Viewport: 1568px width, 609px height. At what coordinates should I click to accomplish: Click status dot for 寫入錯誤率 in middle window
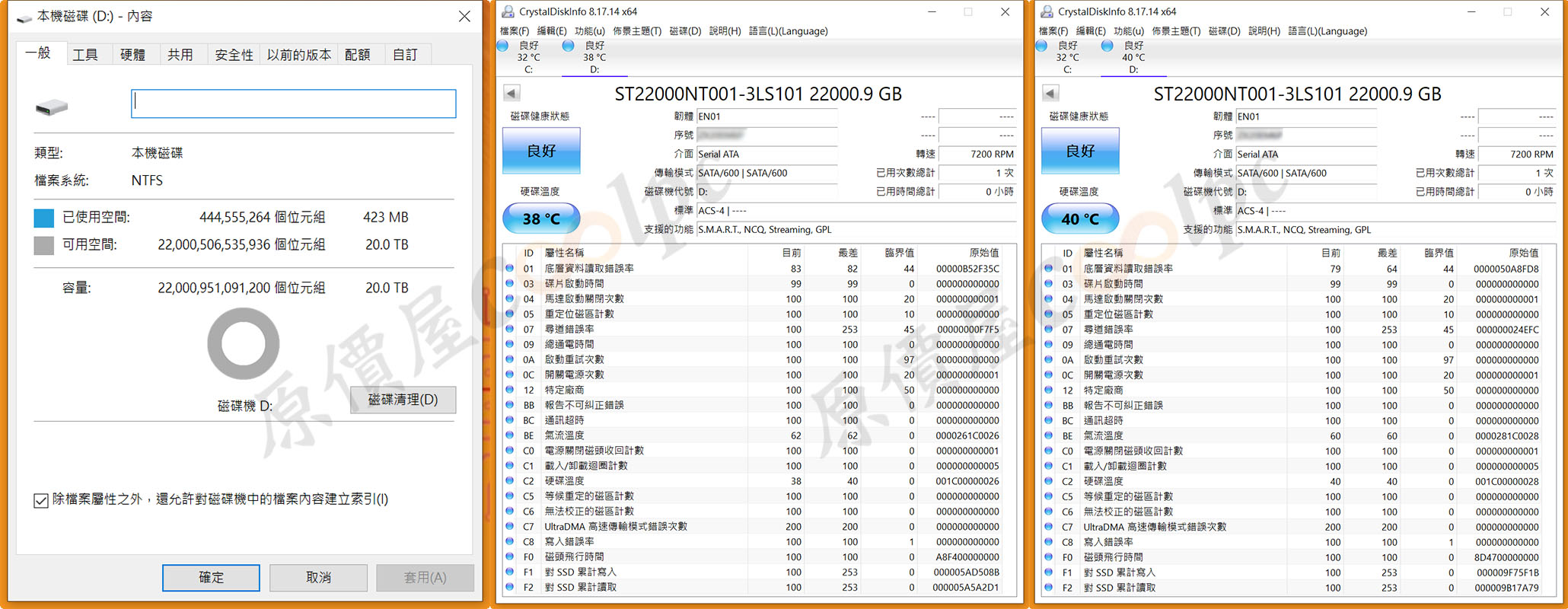pos(510,541)
